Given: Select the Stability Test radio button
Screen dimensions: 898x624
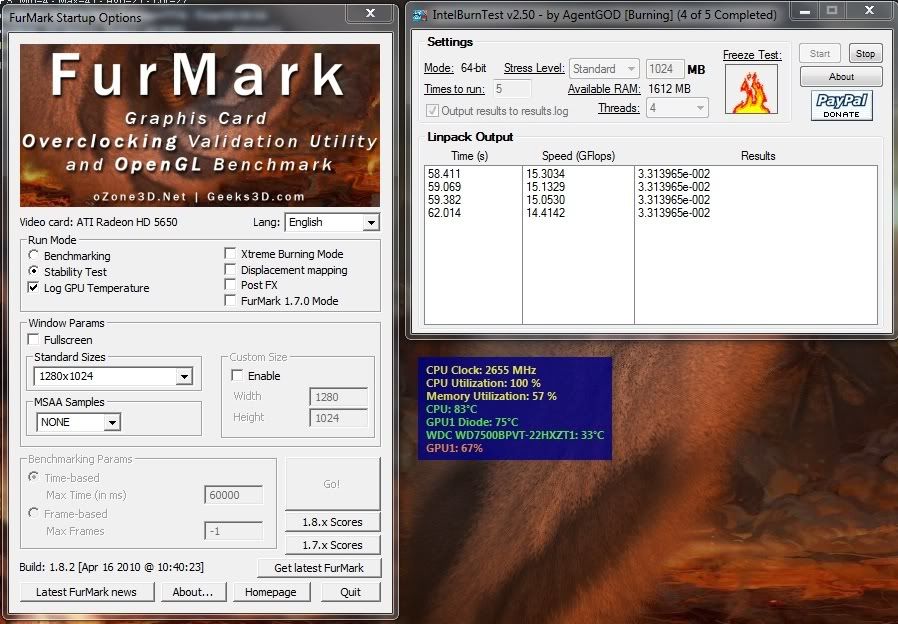Looking at the screenshot, I should 34,272.
